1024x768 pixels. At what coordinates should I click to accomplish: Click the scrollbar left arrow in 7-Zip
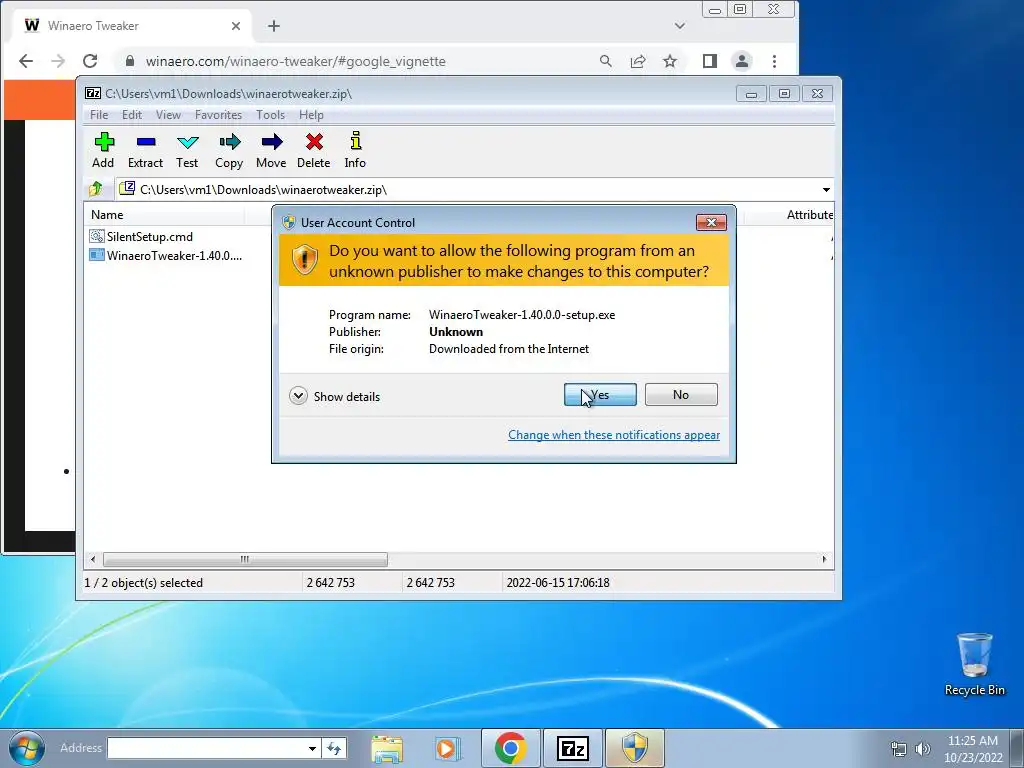[x=93, y=560]
